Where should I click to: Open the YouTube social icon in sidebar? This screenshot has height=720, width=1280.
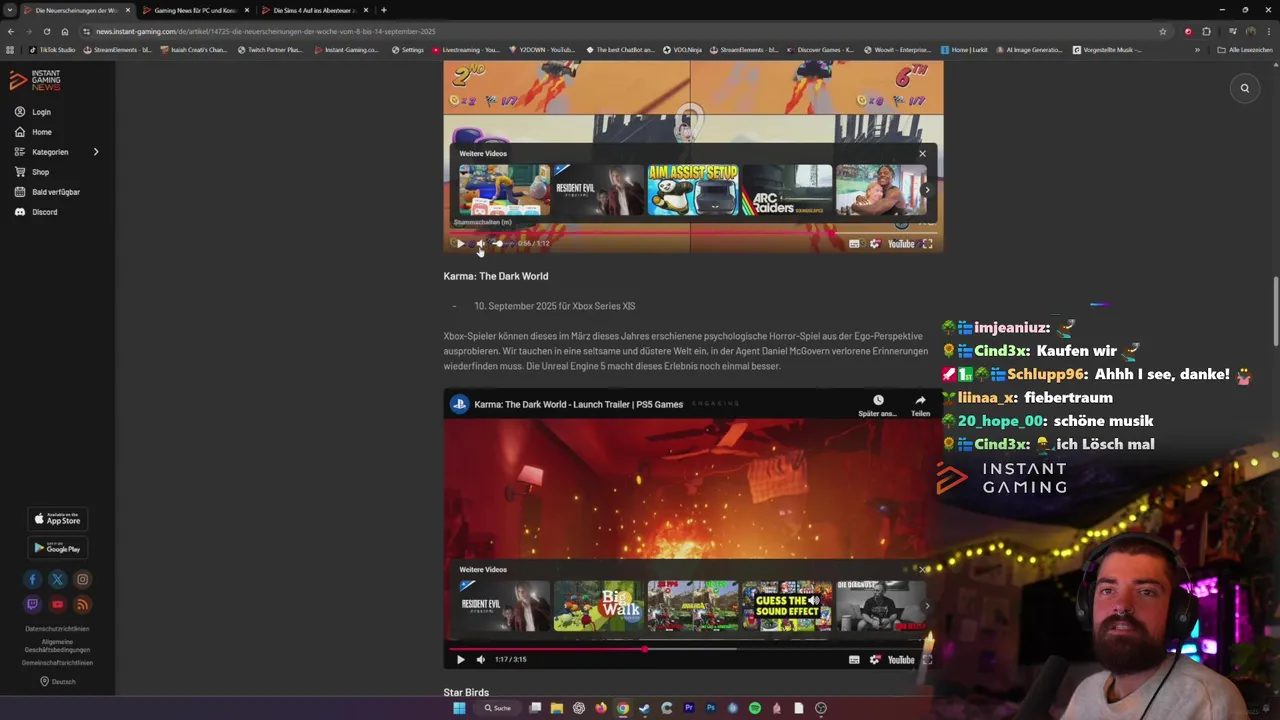(x=57, y=604)
